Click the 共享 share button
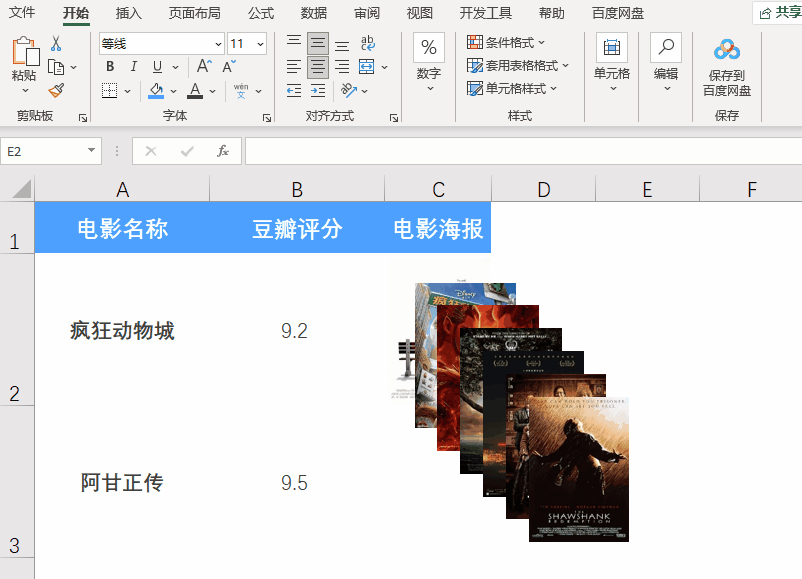The height and width of the screenshot is (579, 802). [x=779, y=13]
